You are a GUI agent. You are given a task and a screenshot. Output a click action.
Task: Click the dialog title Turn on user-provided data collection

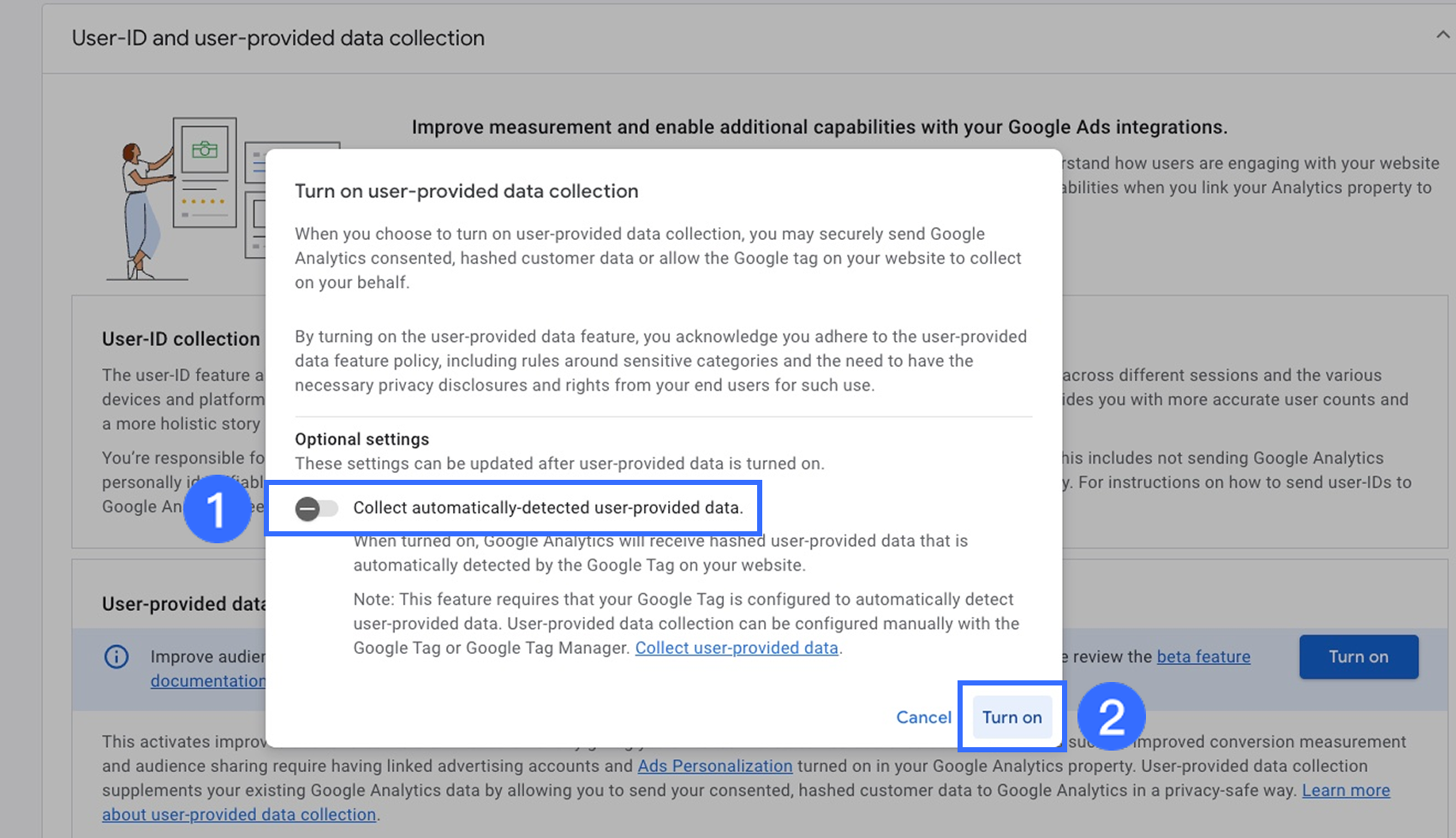coord(467,191)
